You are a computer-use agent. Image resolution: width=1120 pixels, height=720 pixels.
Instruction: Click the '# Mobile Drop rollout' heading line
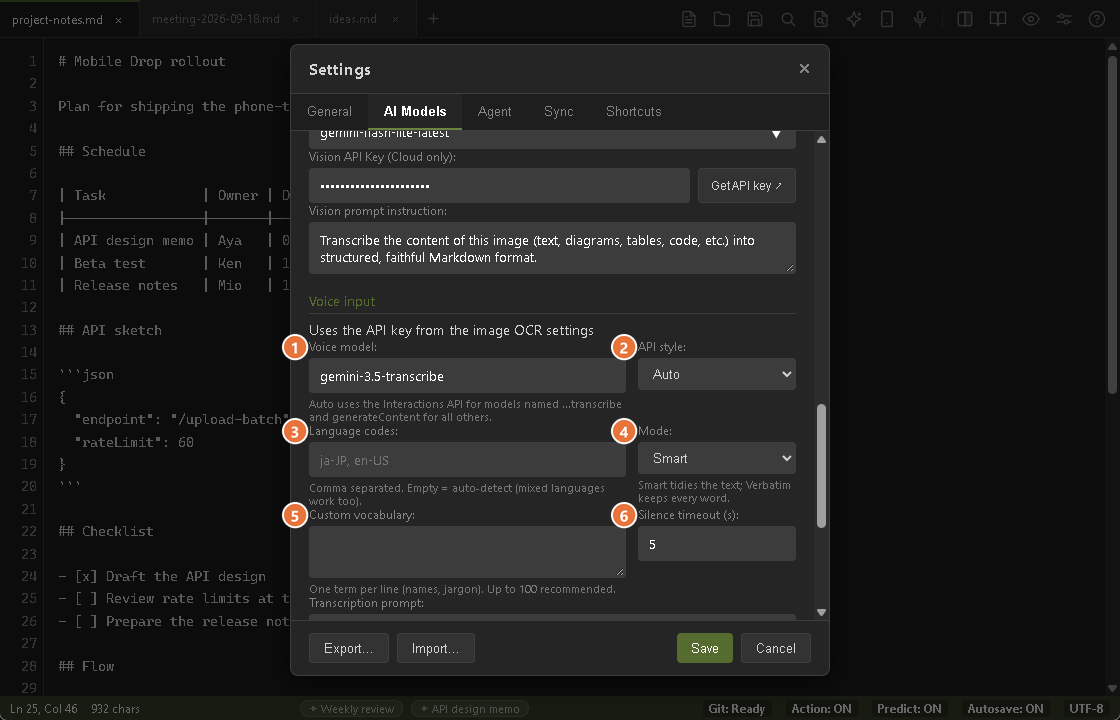coord(142,61)
